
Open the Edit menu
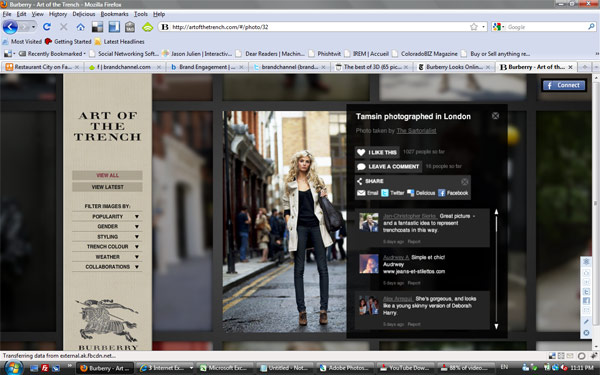(x=21, y=14)
